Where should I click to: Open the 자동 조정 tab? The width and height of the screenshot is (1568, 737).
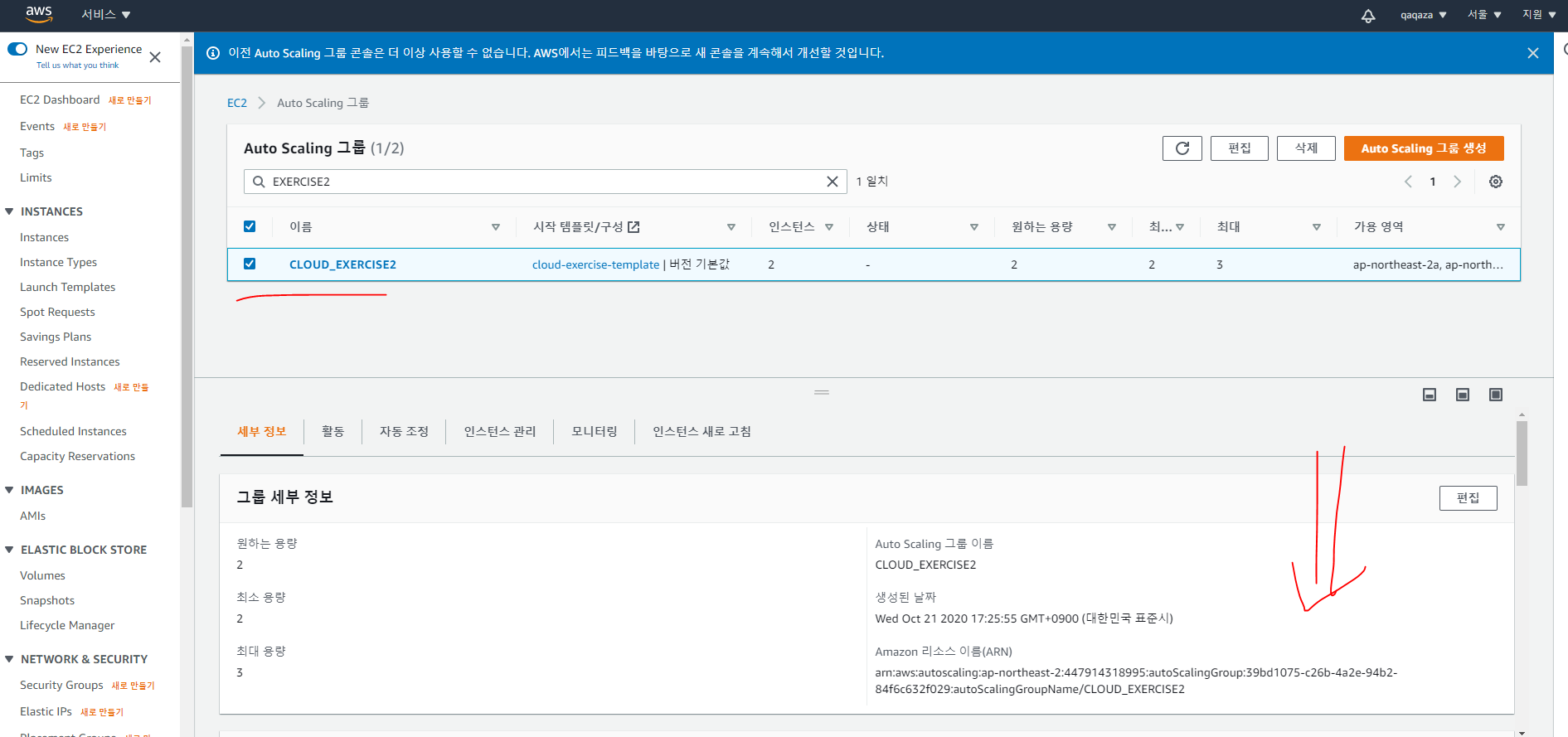404,431
